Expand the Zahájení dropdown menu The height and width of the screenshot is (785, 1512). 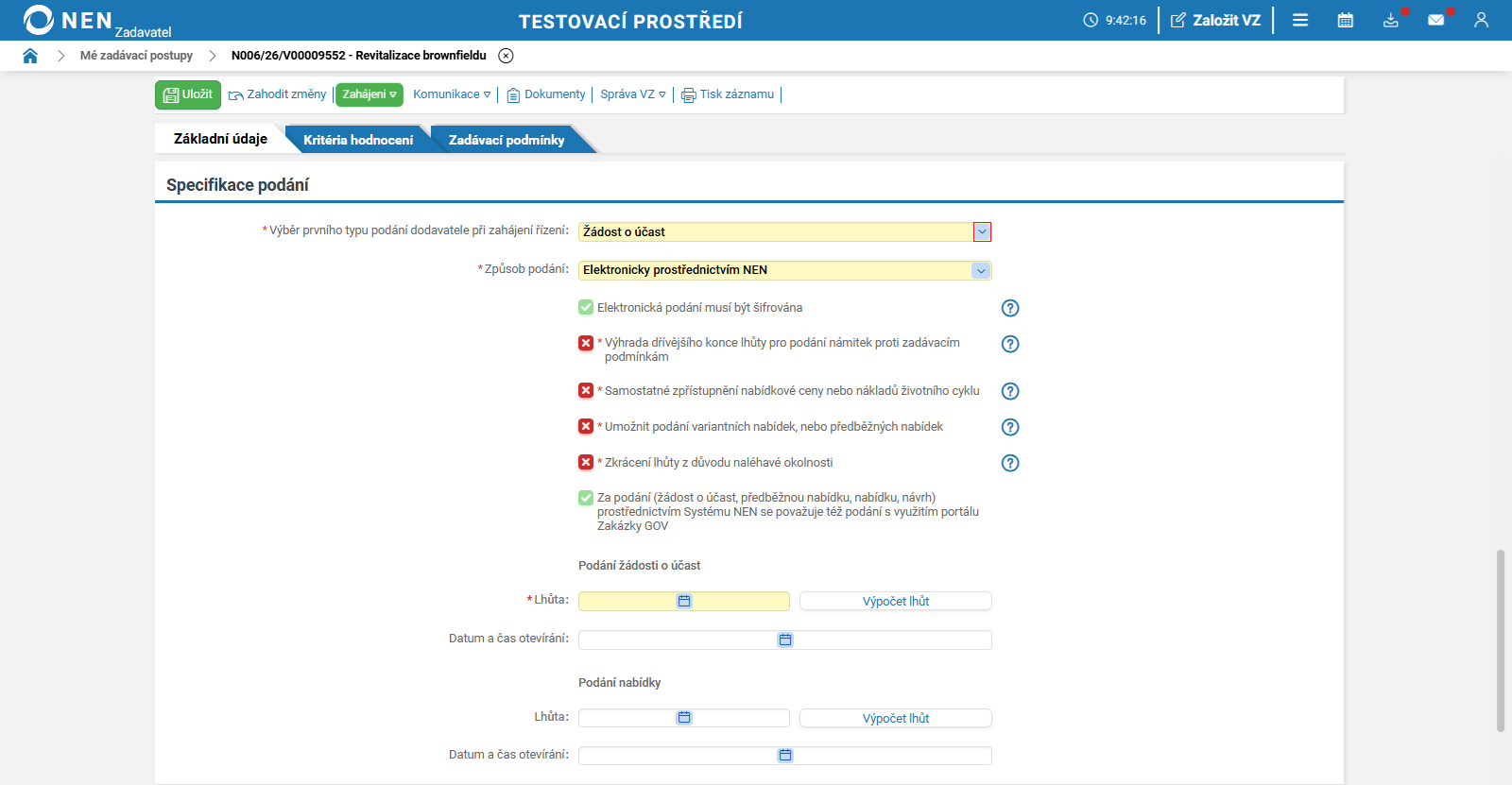tap(369, 94)
